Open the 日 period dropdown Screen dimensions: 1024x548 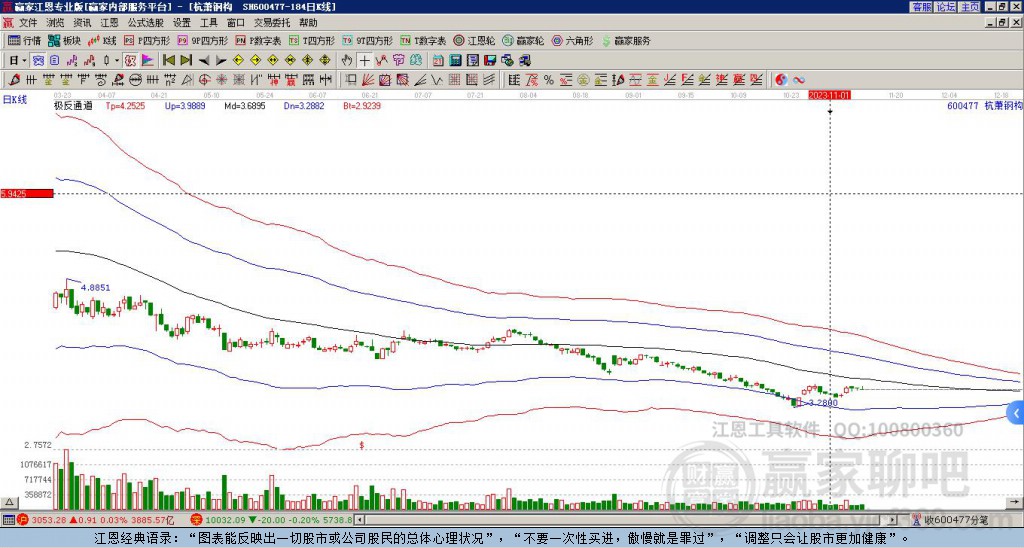pos(18,61)
